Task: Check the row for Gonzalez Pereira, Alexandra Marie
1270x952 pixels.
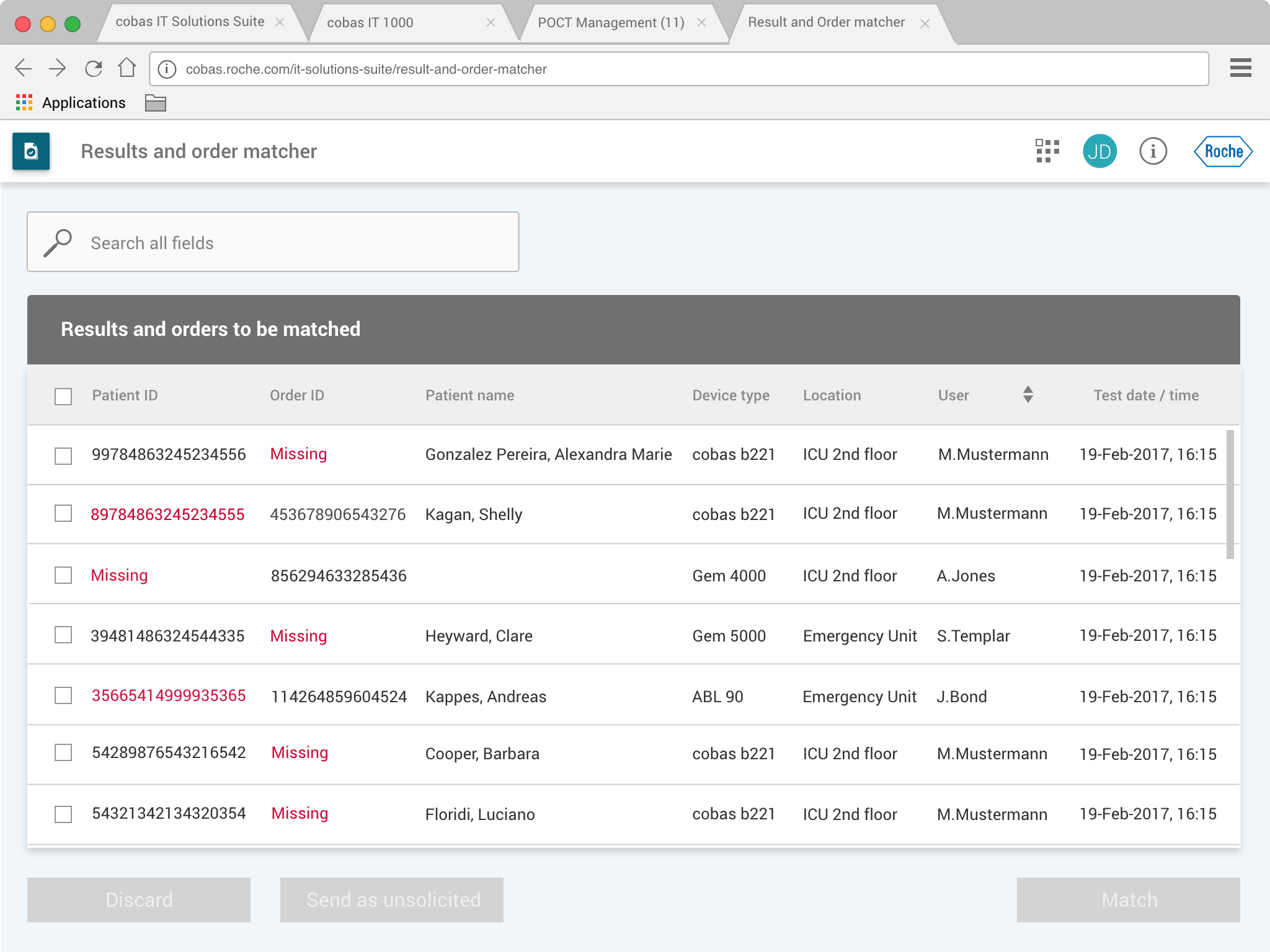Action: tap(63, 456)
